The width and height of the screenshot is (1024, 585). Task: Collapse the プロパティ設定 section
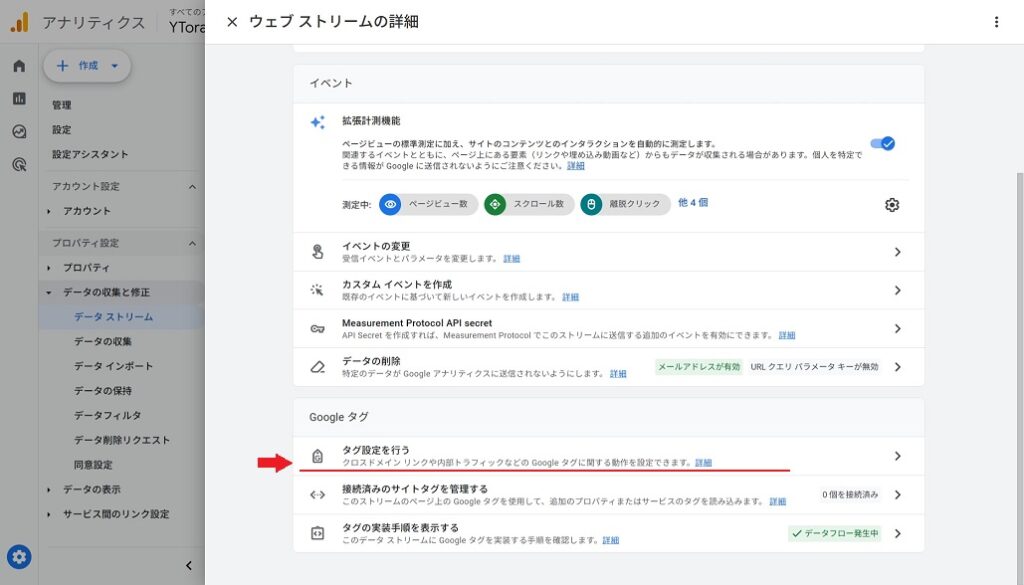coord(192,244)
